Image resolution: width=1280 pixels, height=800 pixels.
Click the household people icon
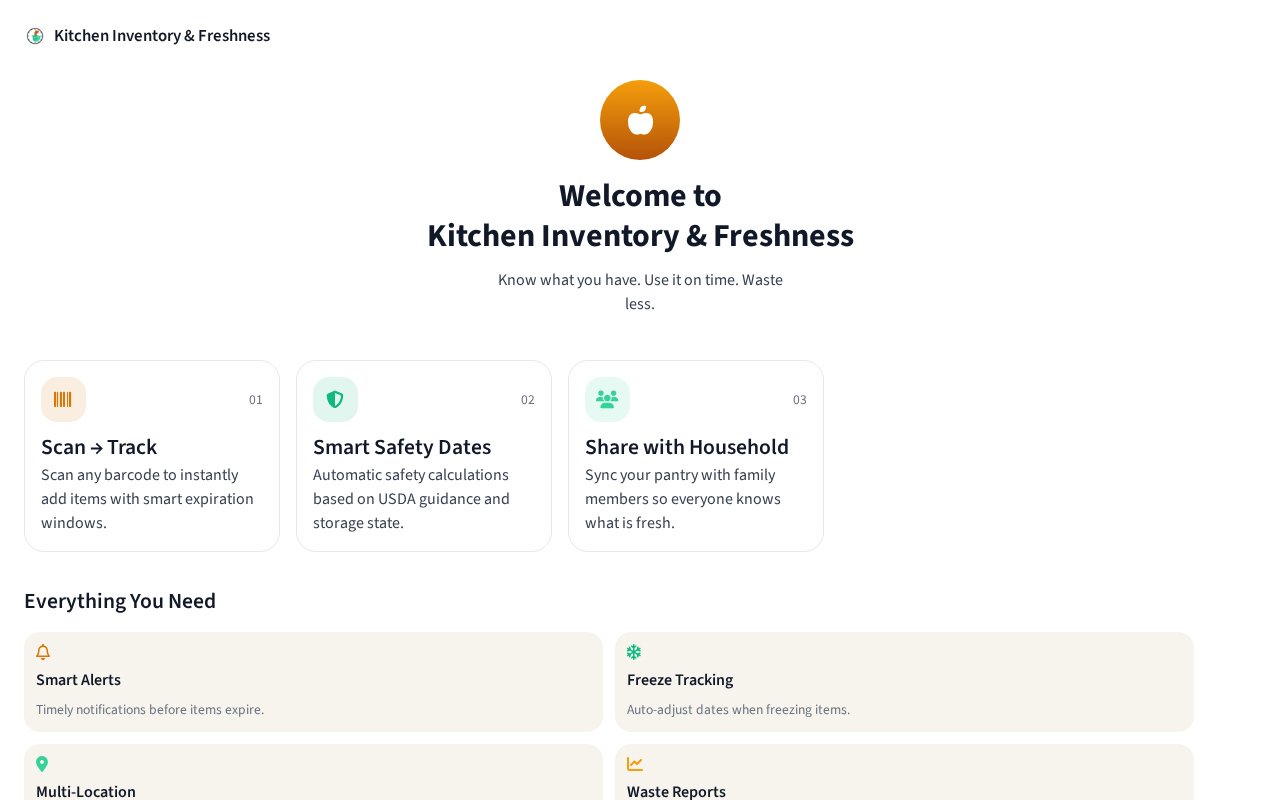pos(607,400)
